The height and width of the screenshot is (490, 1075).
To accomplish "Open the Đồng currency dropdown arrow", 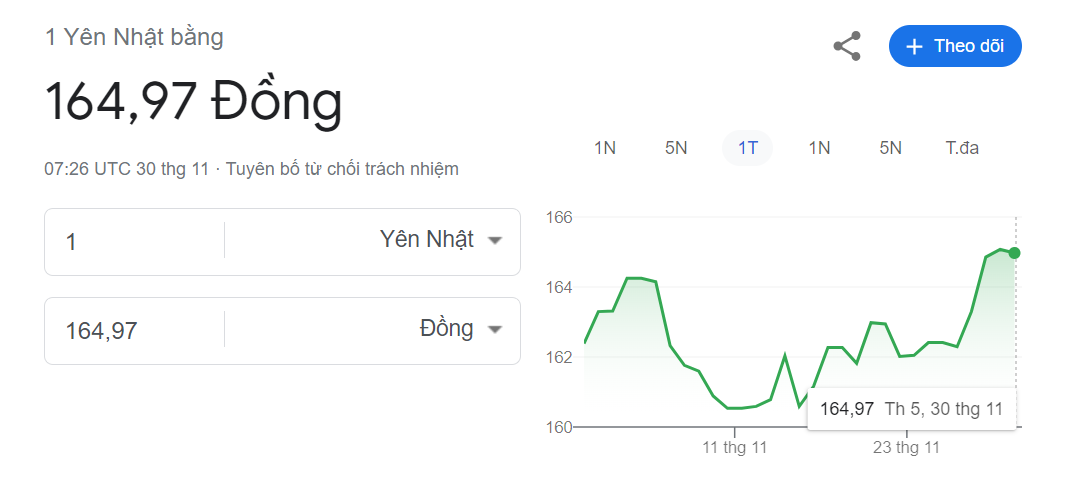I will click(495, 330).
